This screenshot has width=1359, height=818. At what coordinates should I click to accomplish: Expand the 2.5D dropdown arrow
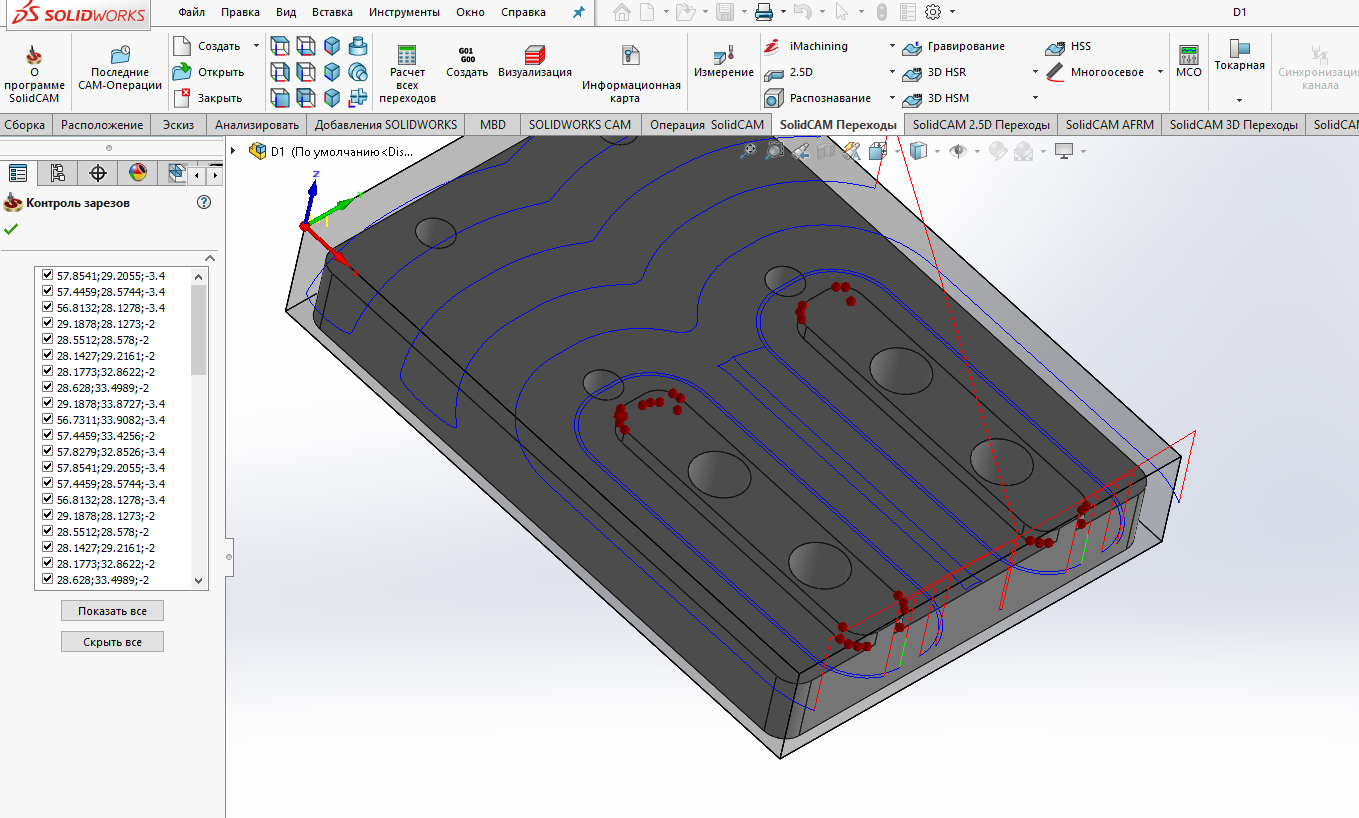(892, 72)
